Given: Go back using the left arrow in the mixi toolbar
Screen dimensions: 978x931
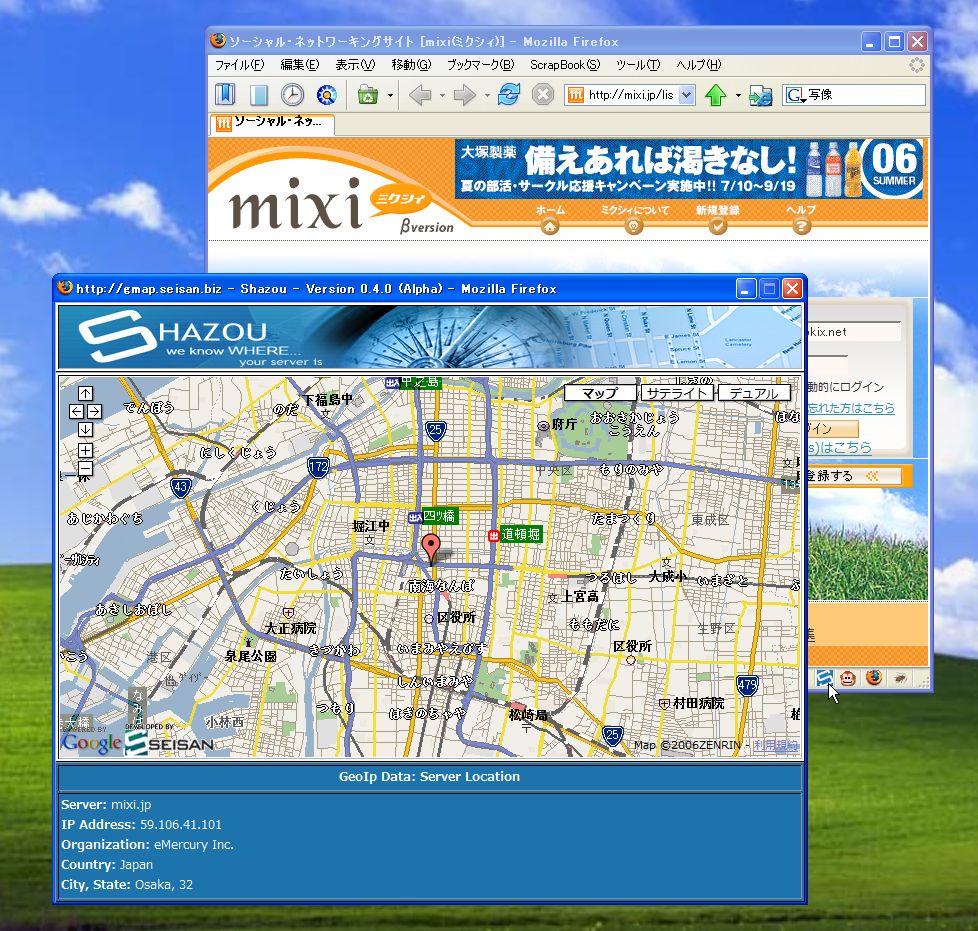Looking at the screenshot, I should [420, 95].
